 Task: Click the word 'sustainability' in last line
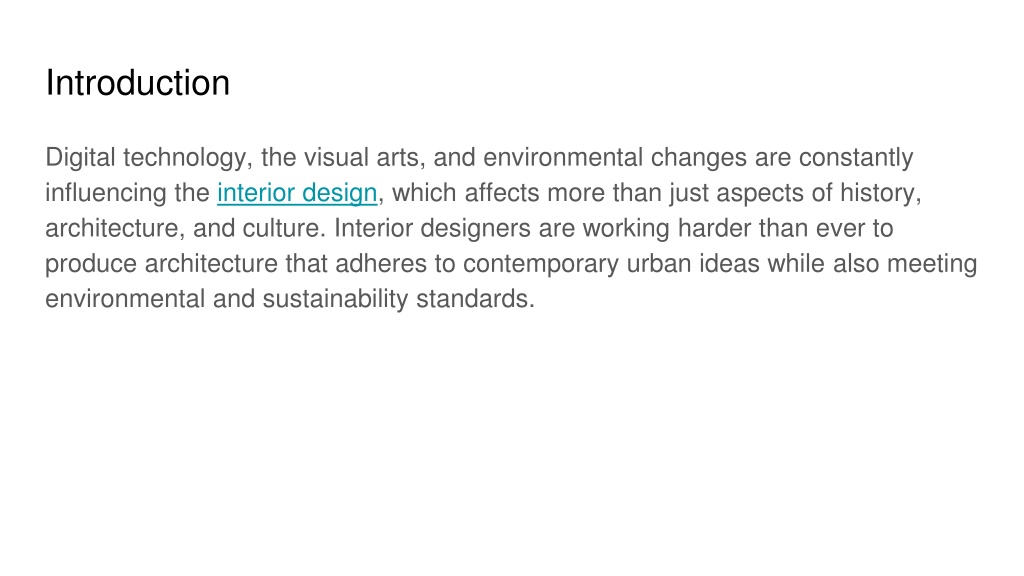335,299
